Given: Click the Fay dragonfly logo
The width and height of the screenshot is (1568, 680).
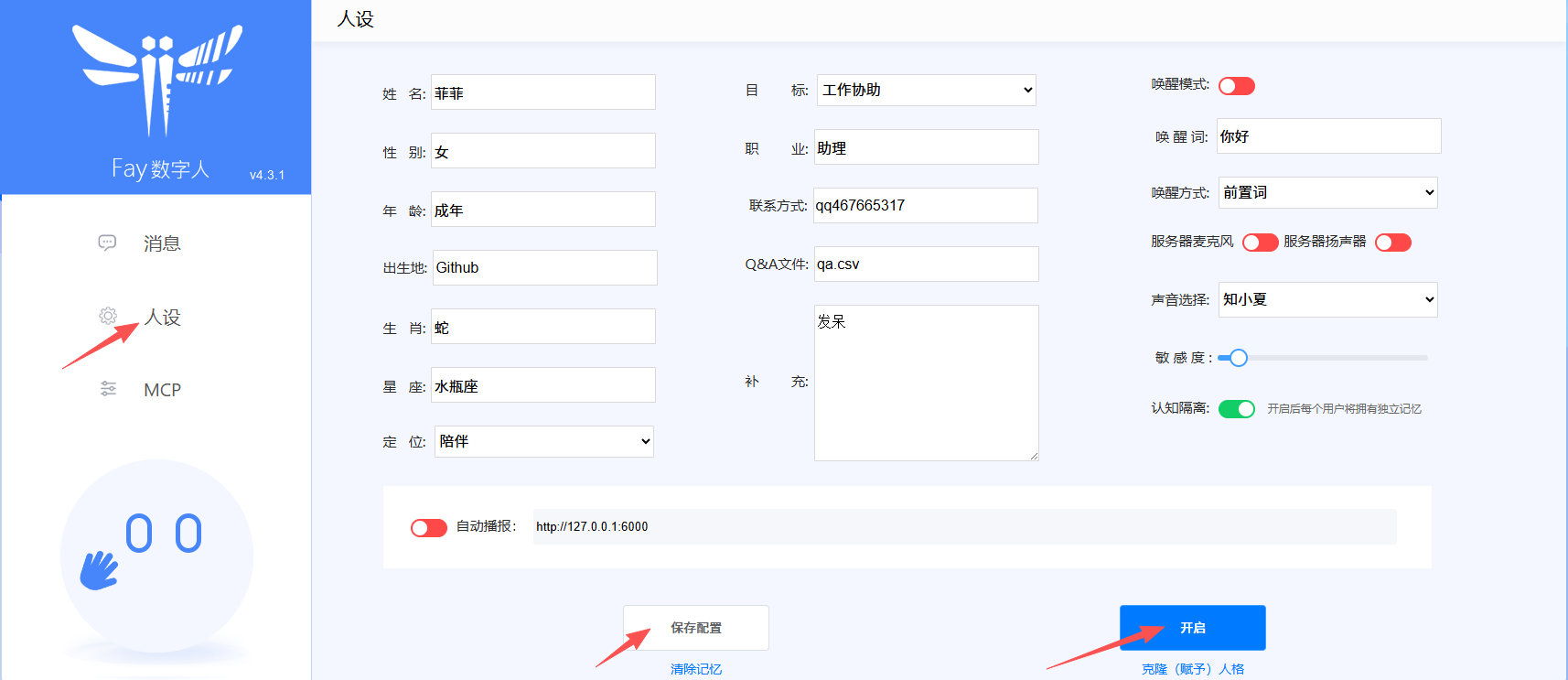Looking at the screenshot, I should tap(157, 81).
